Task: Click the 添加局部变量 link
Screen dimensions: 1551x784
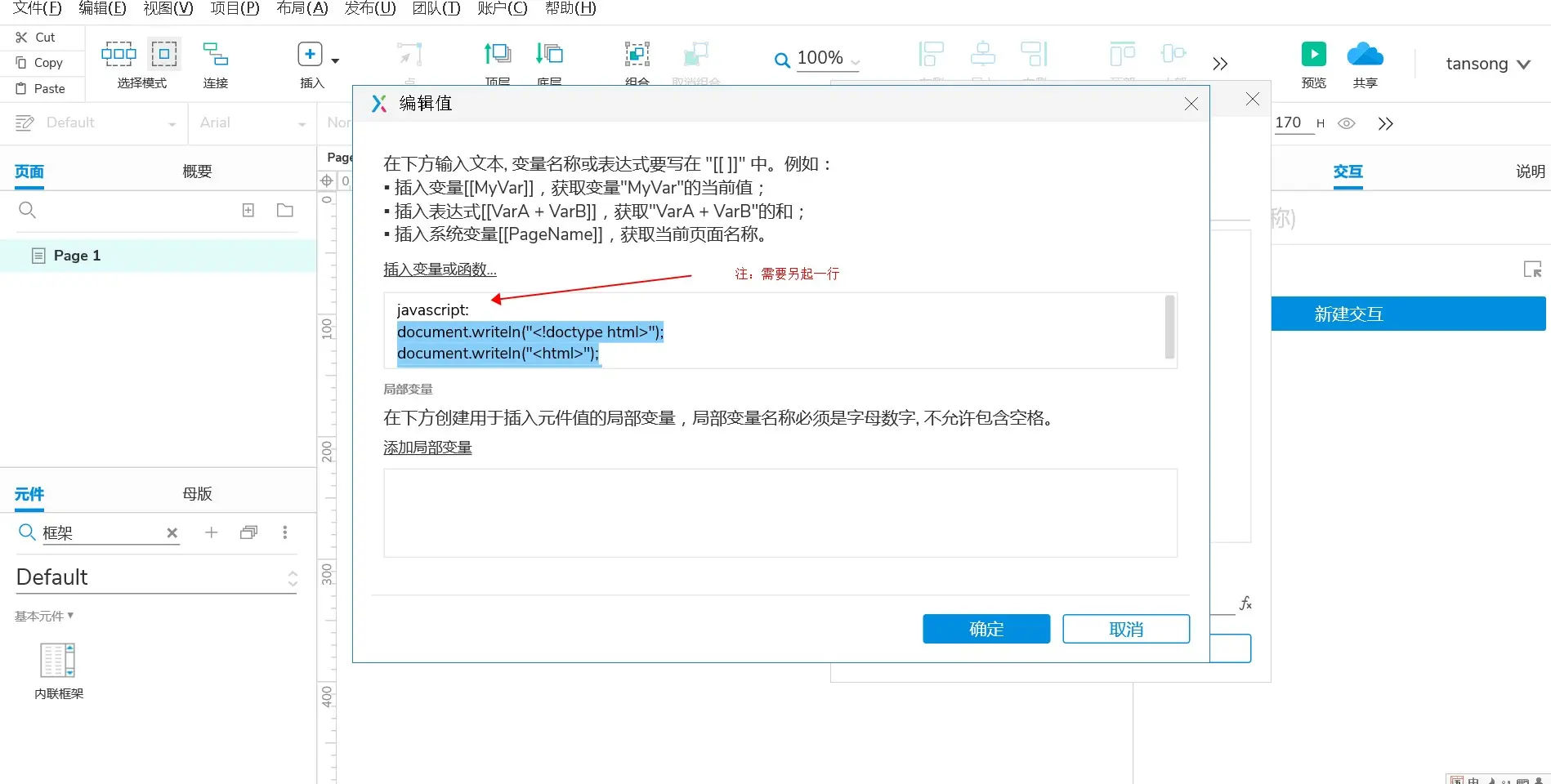Action: 427,448
